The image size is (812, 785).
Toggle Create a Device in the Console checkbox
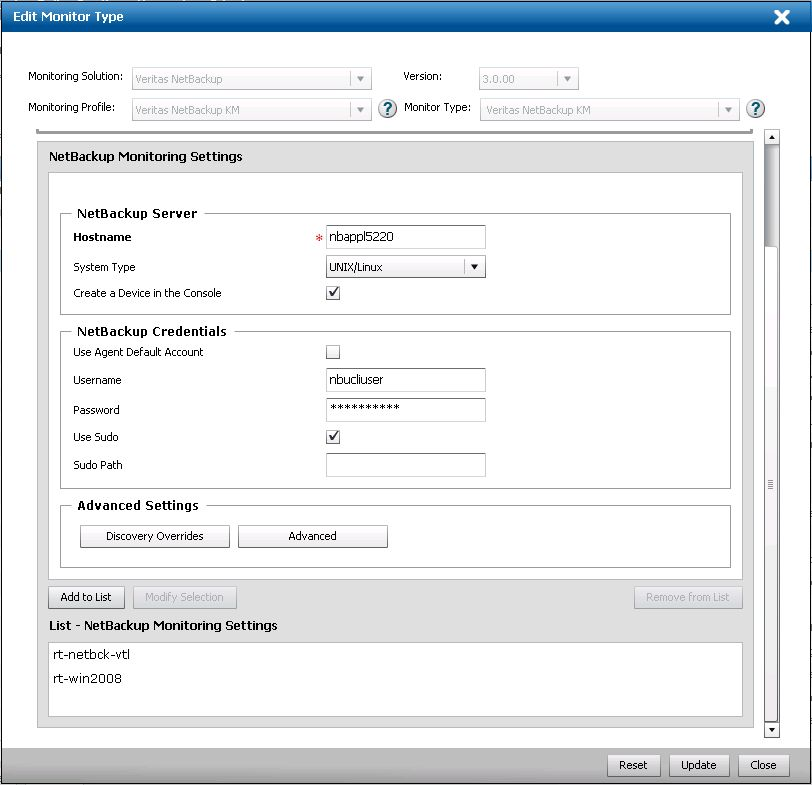334,293
